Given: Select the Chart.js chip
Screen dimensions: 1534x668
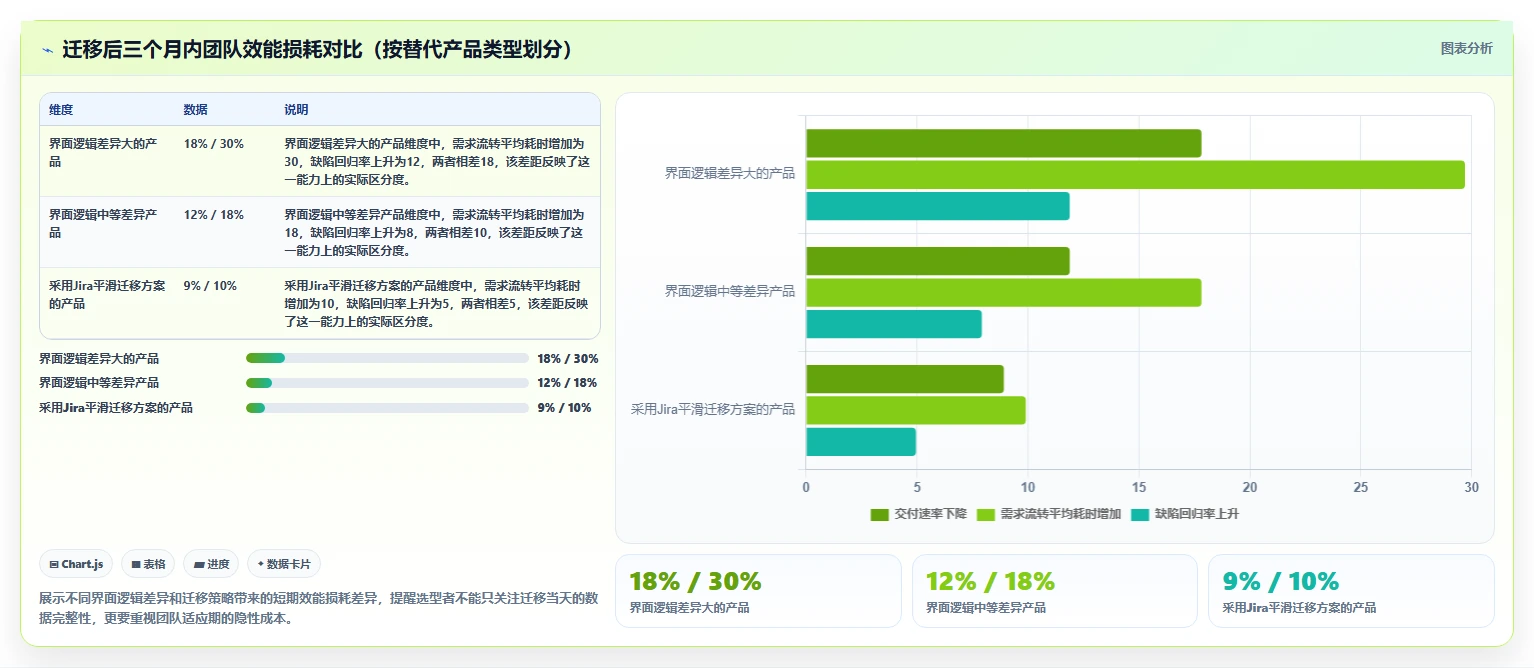Looking at the screenshot, I should 77,564.
